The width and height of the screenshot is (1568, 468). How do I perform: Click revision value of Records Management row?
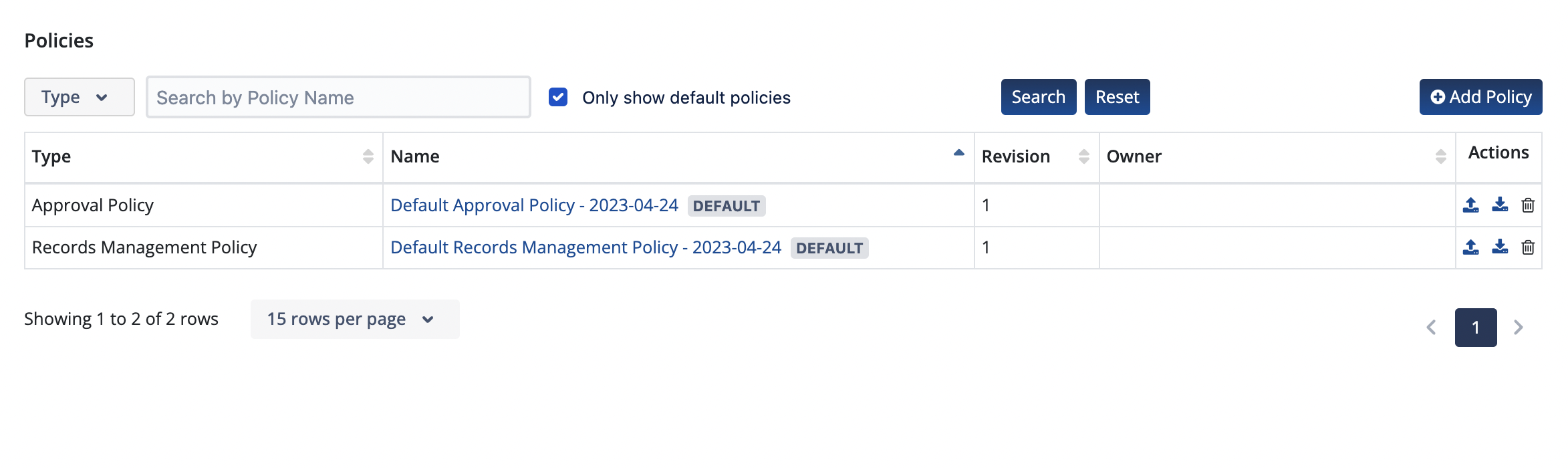pyautogui.click(x=986, y=247)
